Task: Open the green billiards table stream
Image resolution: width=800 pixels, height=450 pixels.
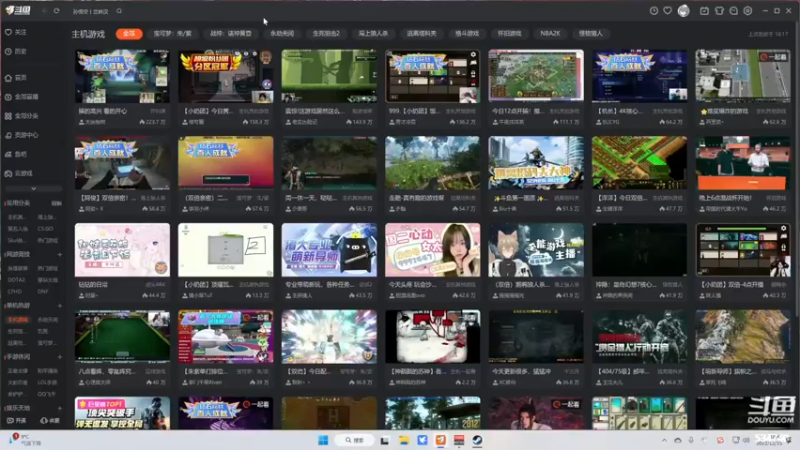Action: pos(122,337)
